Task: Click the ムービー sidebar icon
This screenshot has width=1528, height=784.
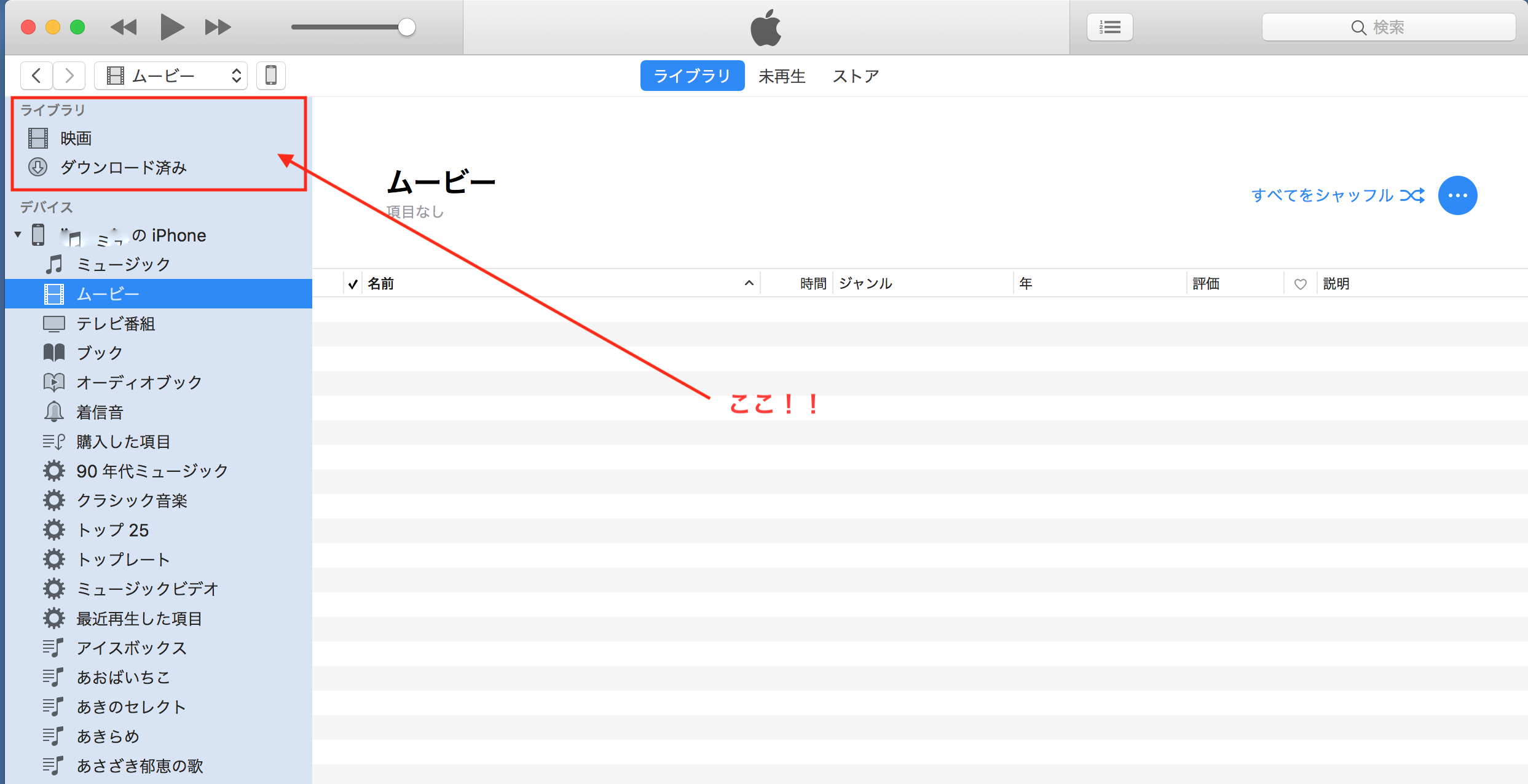Action: [53, 293]
